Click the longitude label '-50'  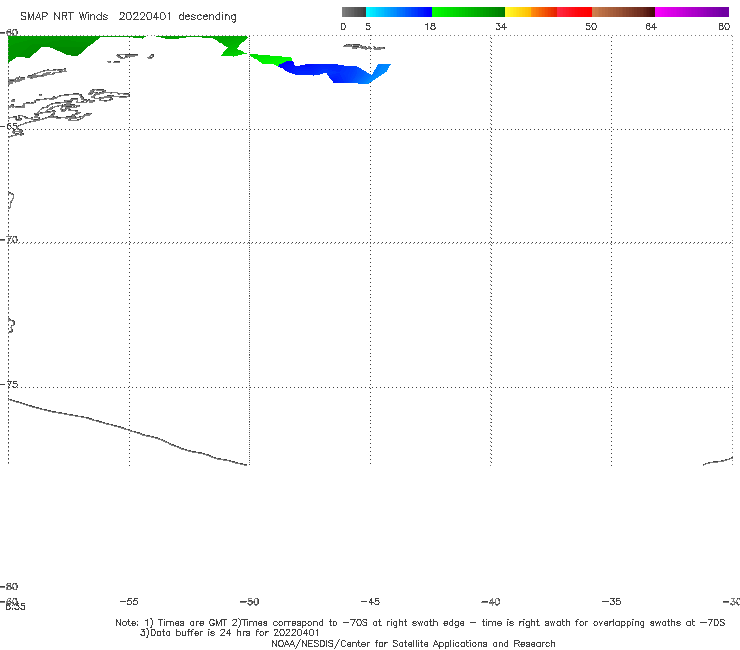tap(250, 601)
